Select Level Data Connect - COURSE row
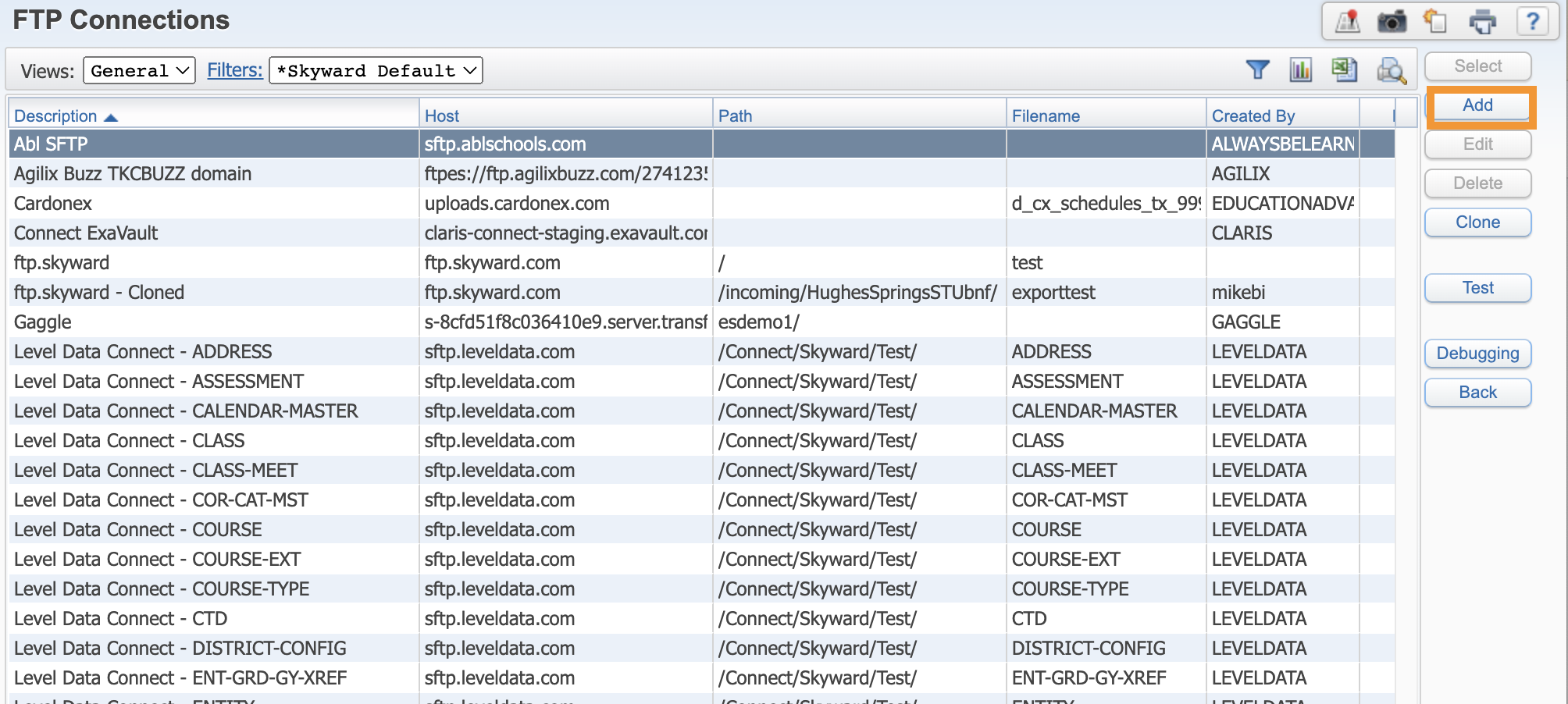Screen dimensions: 1568x704 pyautogui.click(x=701, y=529)
